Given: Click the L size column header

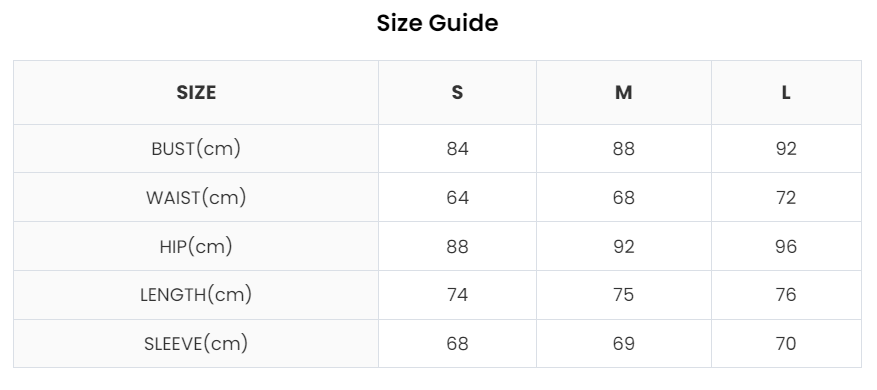Looking at the screenshot, I should (x=786, y=92).
